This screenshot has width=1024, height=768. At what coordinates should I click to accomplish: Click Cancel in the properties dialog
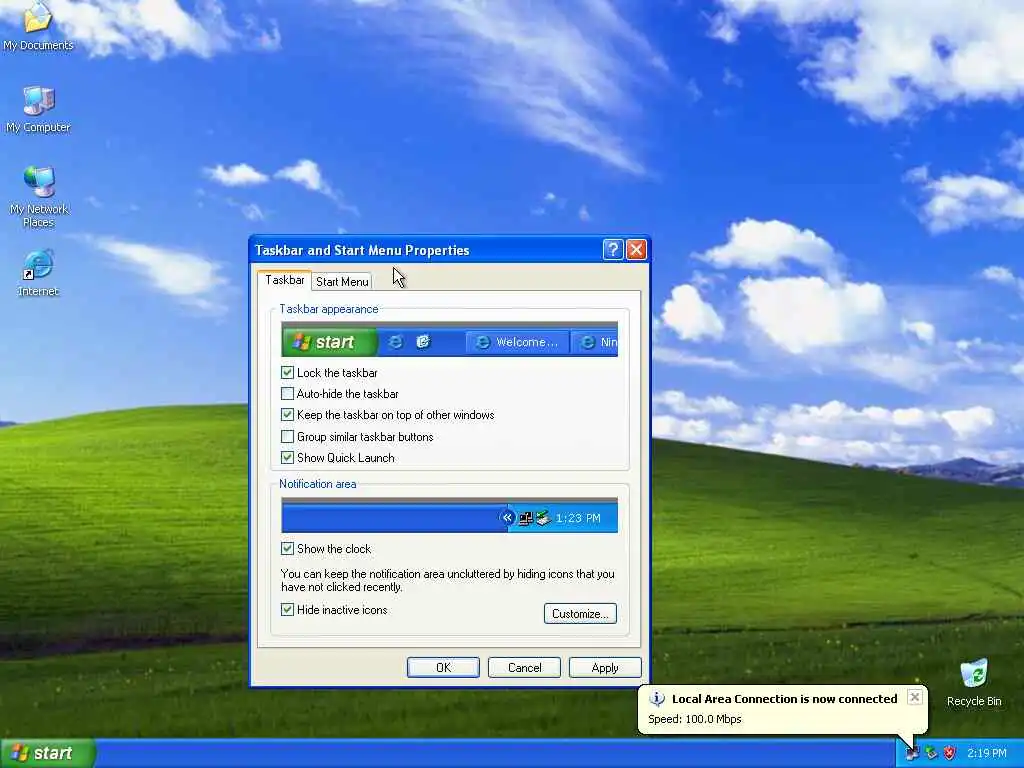[524, 667]
